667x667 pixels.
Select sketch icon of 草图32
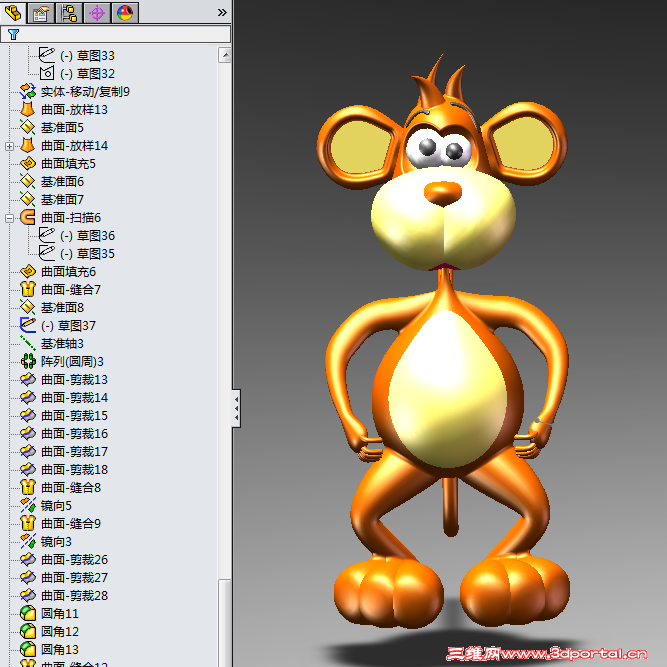click(x=47, y=73)
